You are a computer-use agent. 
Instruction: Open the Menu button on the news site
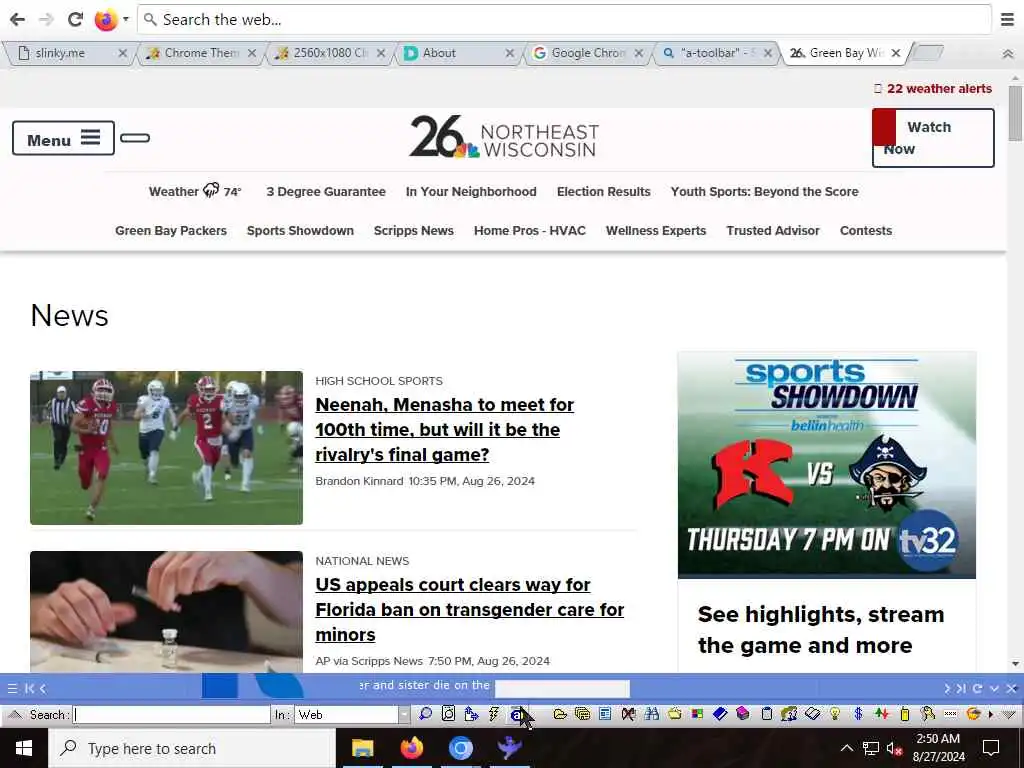[x=63, y=138]
